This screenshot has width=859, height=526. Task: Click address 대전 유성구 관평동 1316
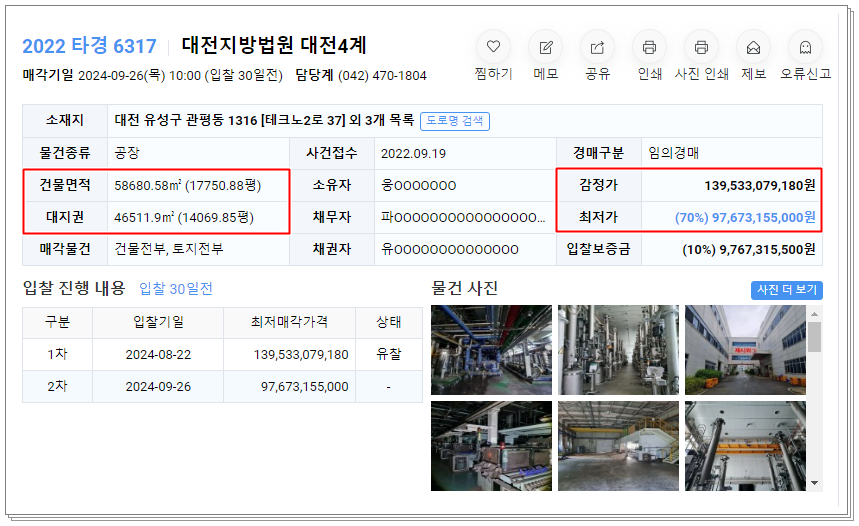[186, 121]
